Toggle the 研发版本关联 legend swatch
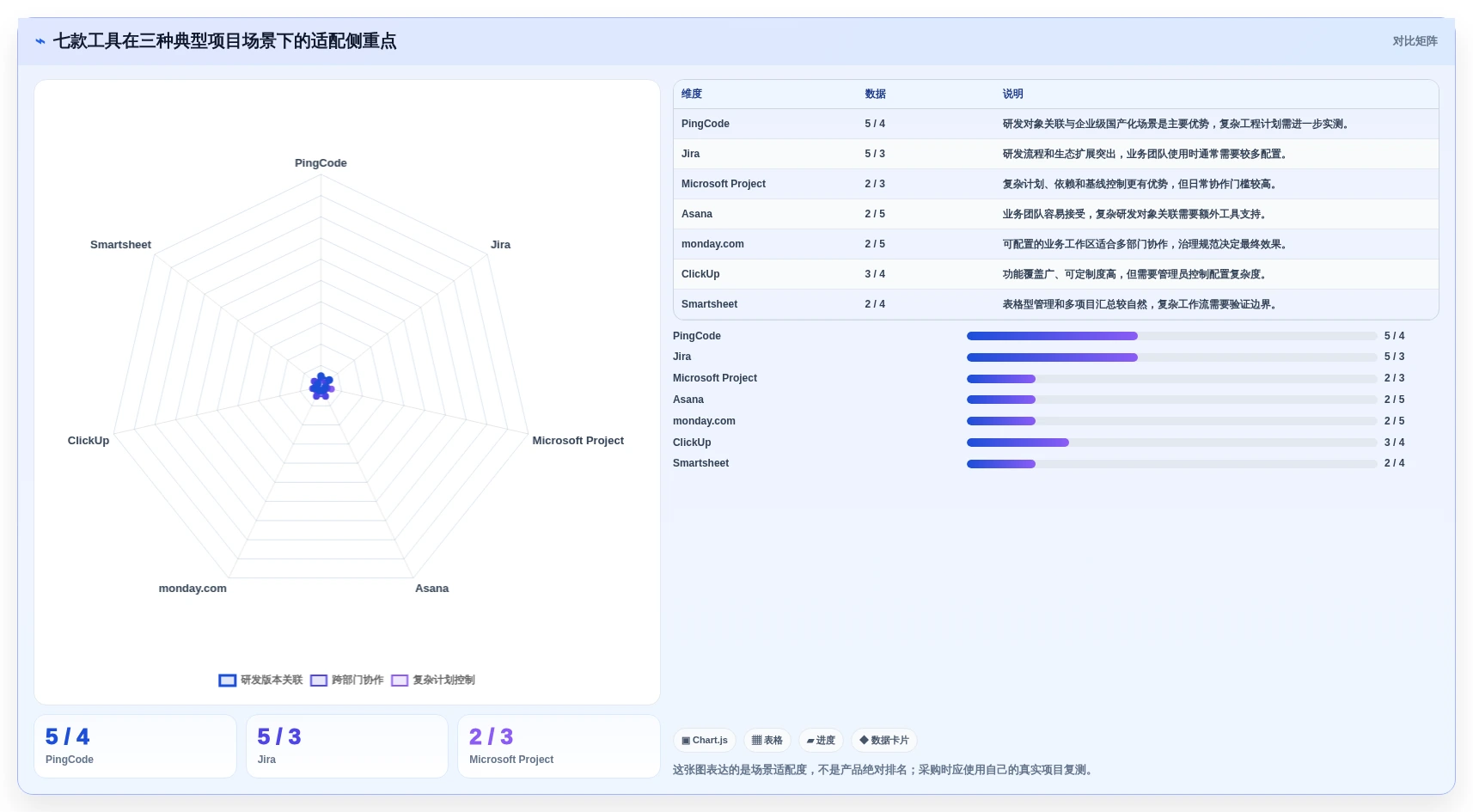This screenshot has width=1473, height=812. point(228,681)
